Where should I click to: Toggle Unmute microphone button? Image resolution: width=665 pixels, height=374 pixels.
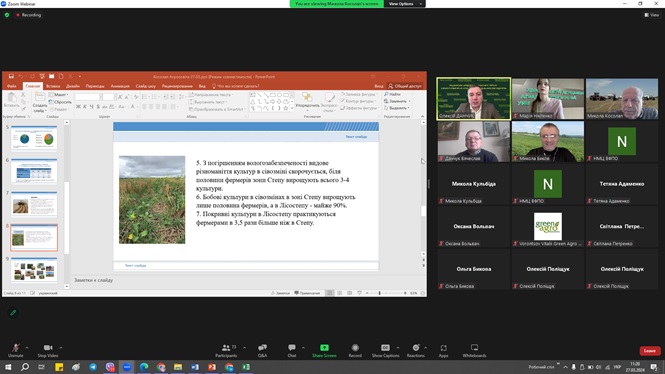[16, 351]
